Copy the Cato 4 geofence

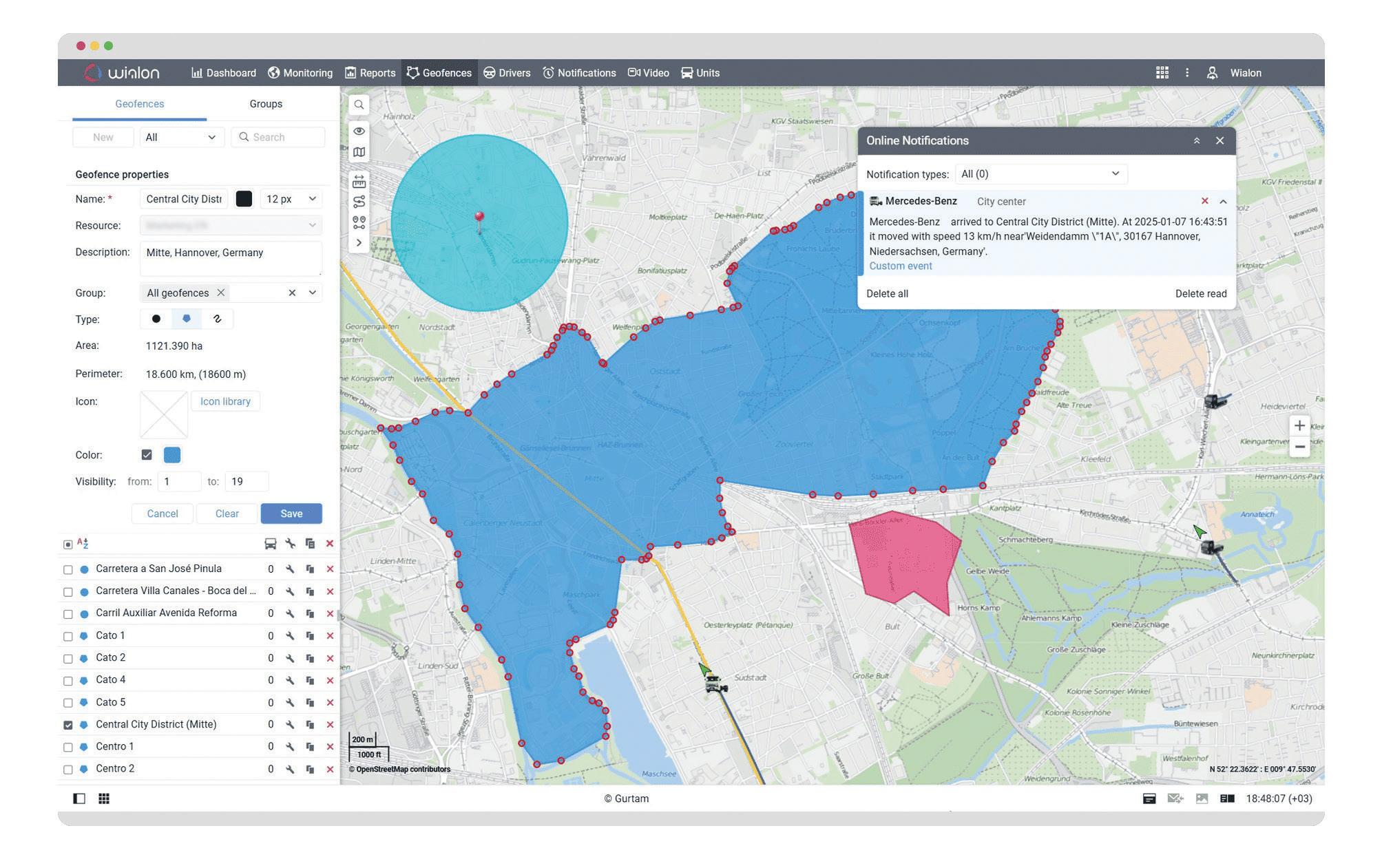310,681
